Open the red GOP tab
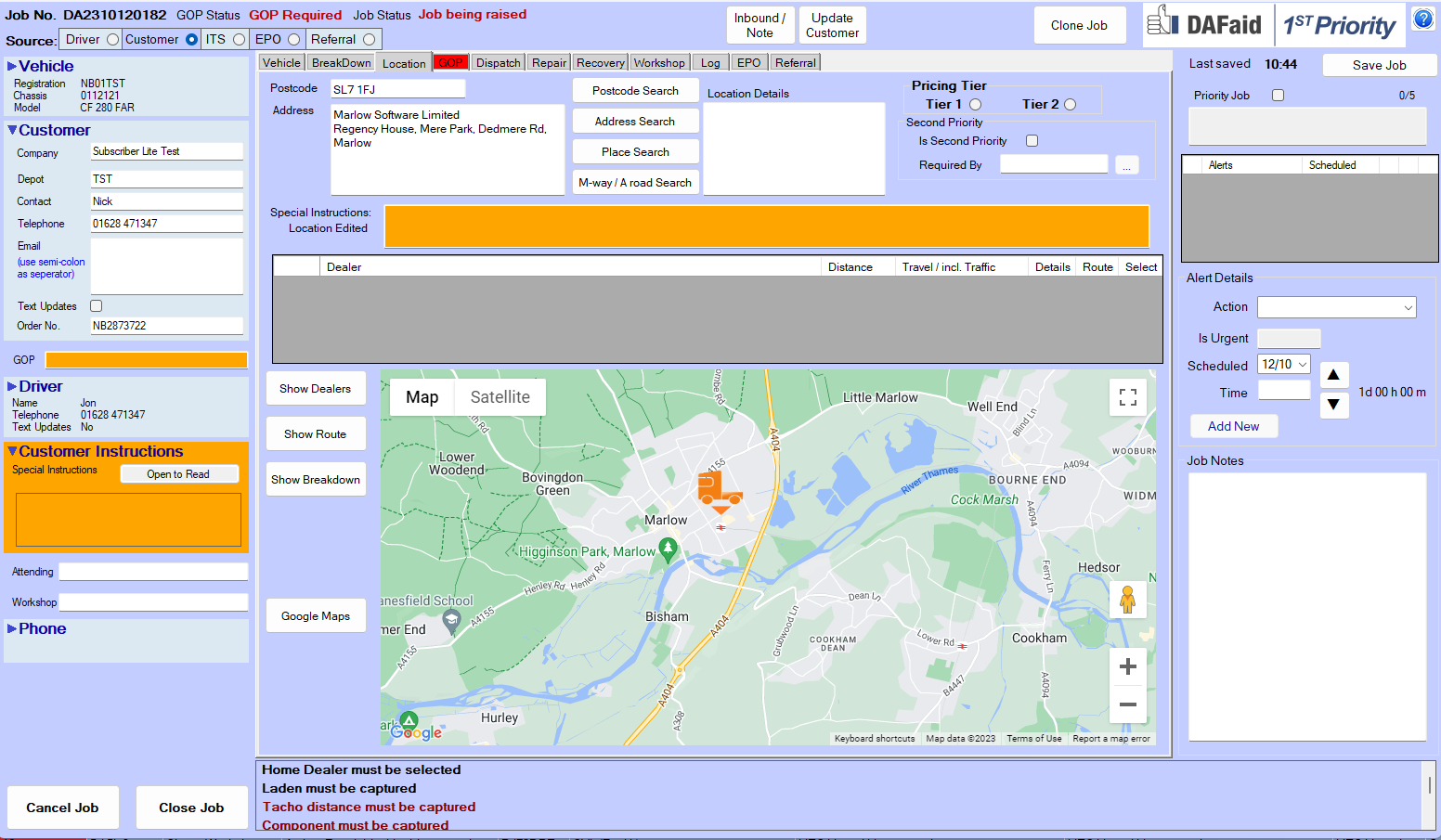This screenshot has height=840, width=1441. [x=451, y=63]
